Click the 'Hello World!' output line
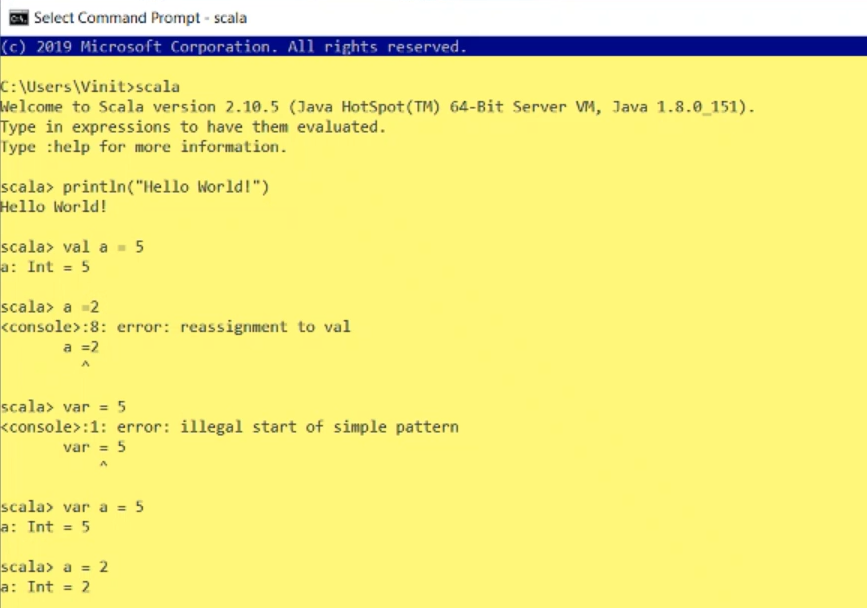Screen dimensions: 867x608 [x=53, y=207]
